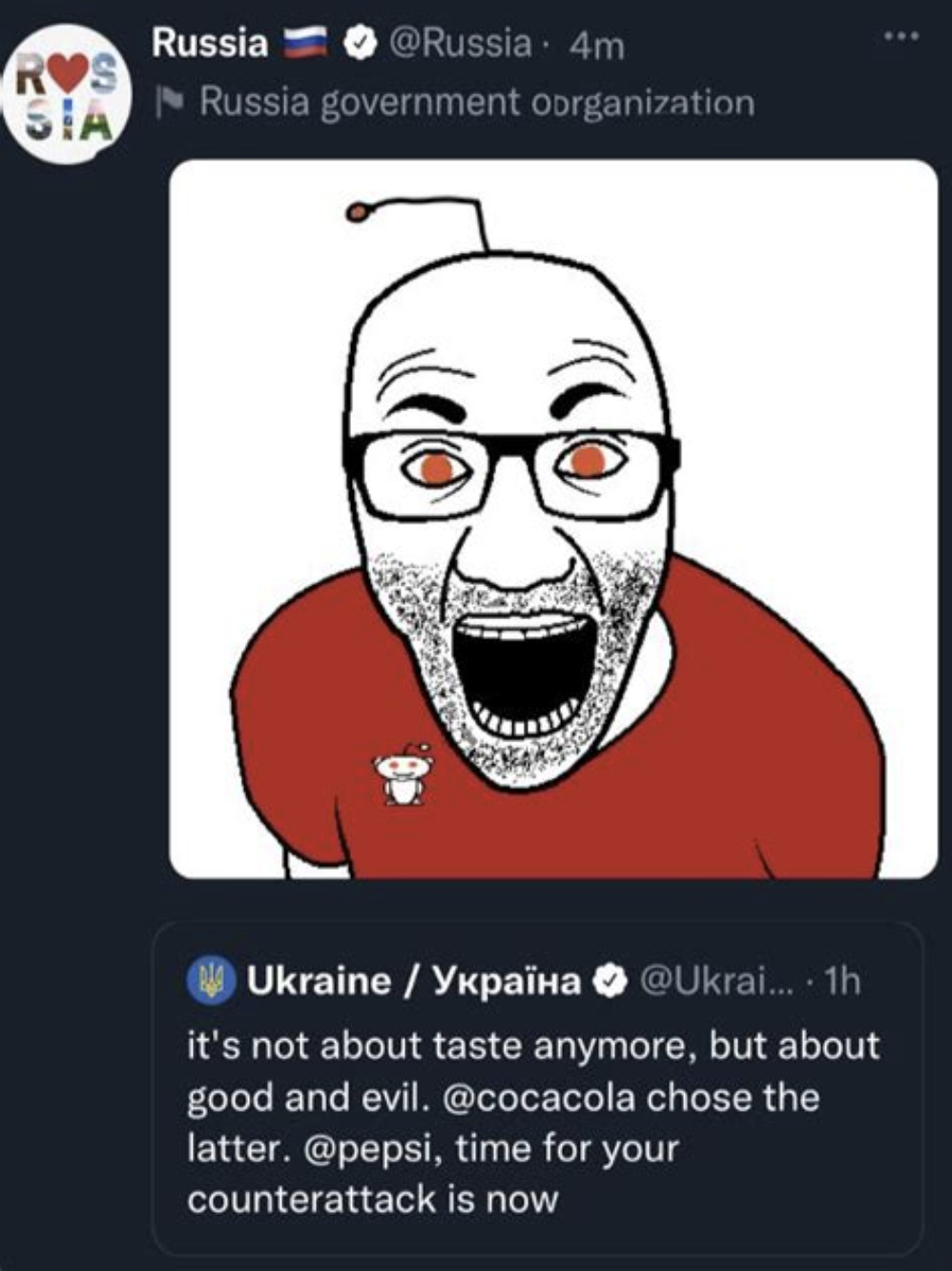Expand the attached meme image
This screenshot has height=1271, width=952.
553,520
